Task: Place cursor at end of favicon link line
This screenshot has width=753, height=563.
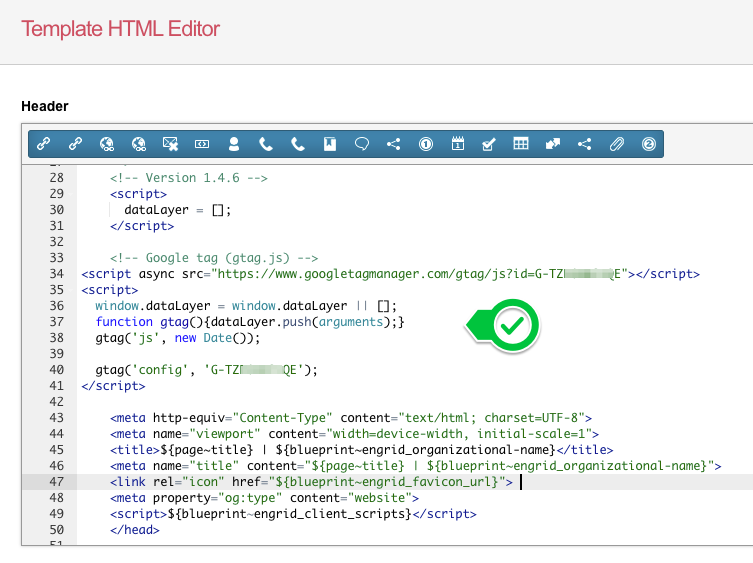Action: coord(520,482)
